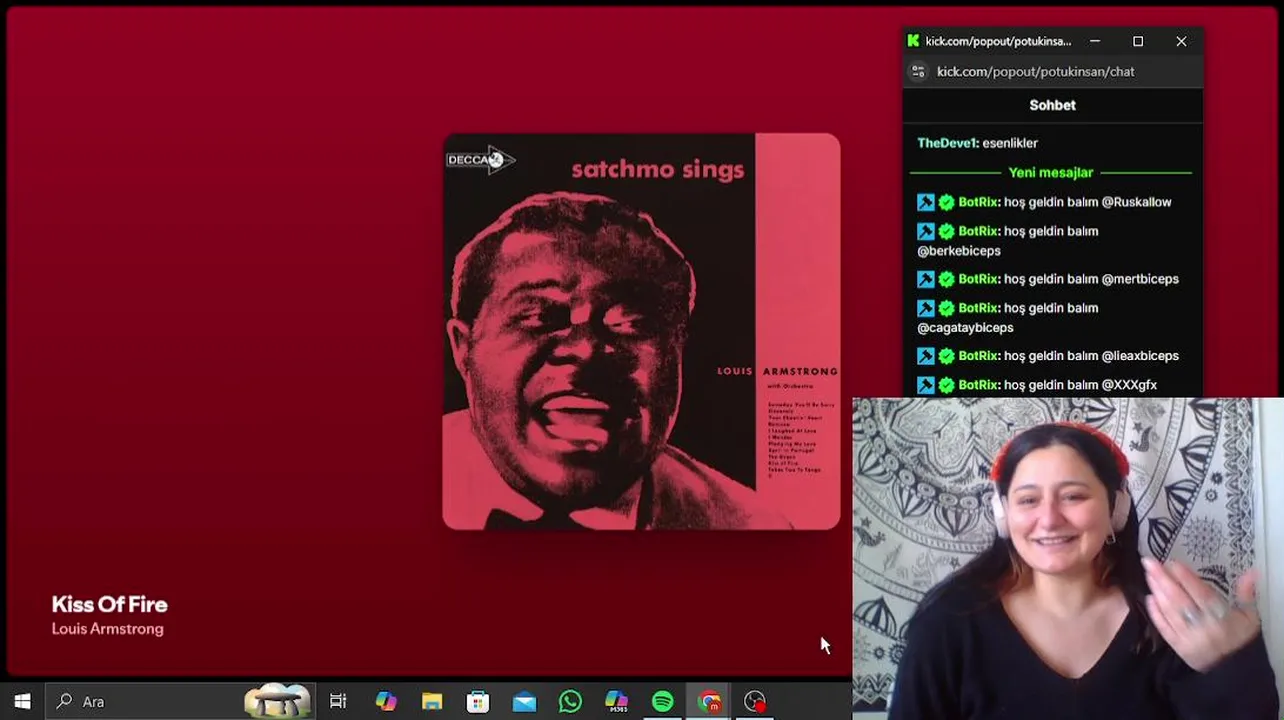
Task: Click the @XXXgfx mention in chat
Action: (1129, 385)
